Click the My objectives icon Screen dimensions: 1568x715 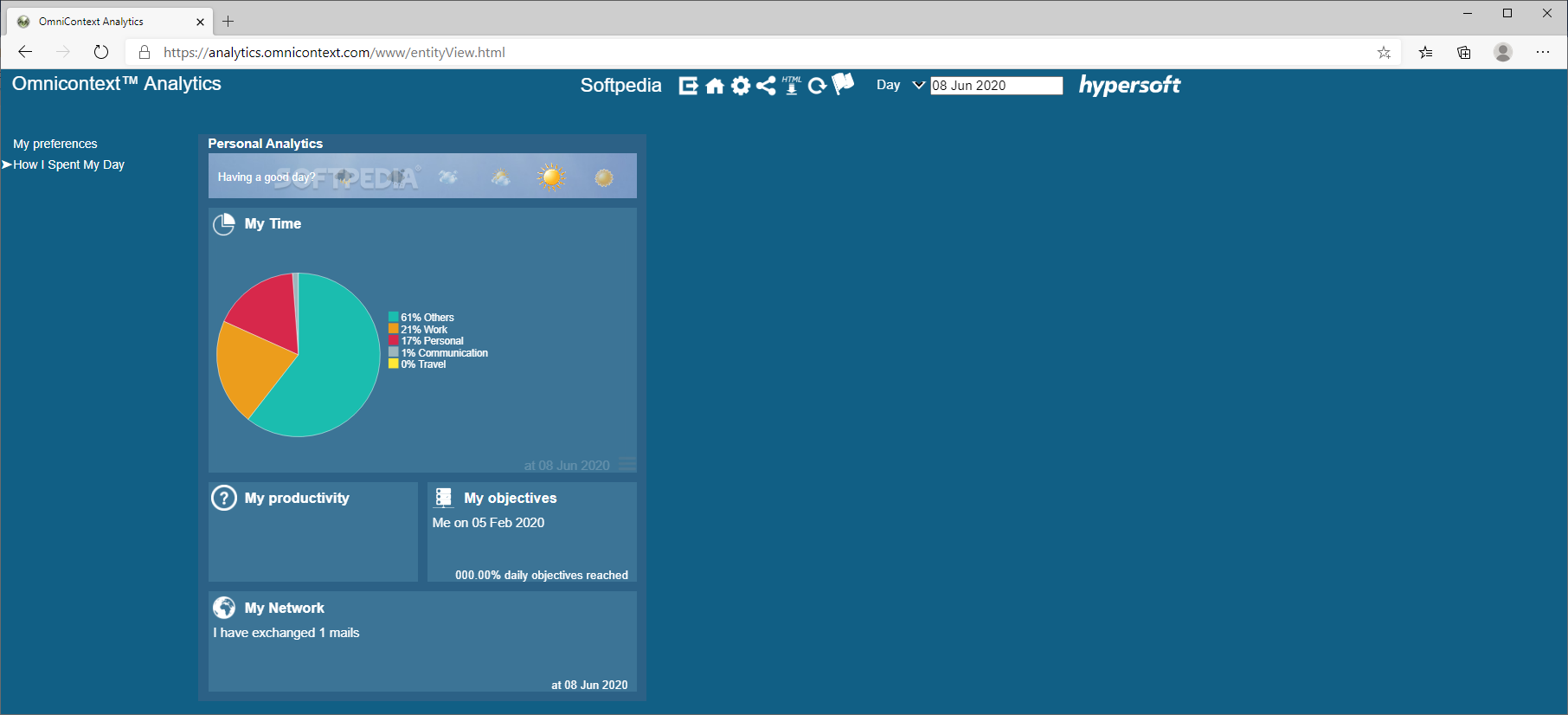click(444, 497)
